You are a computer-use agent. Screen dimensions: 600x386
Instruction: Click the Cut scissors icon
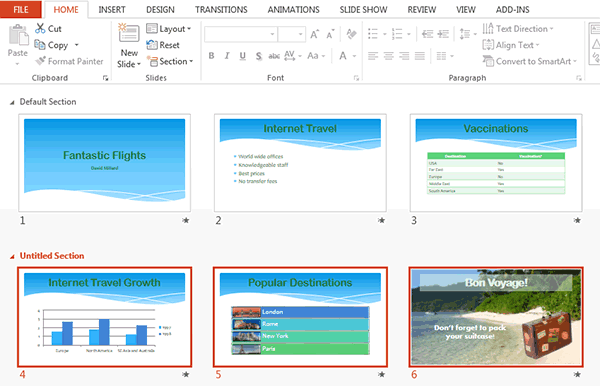pyautogui.click(x=40, y=28)
